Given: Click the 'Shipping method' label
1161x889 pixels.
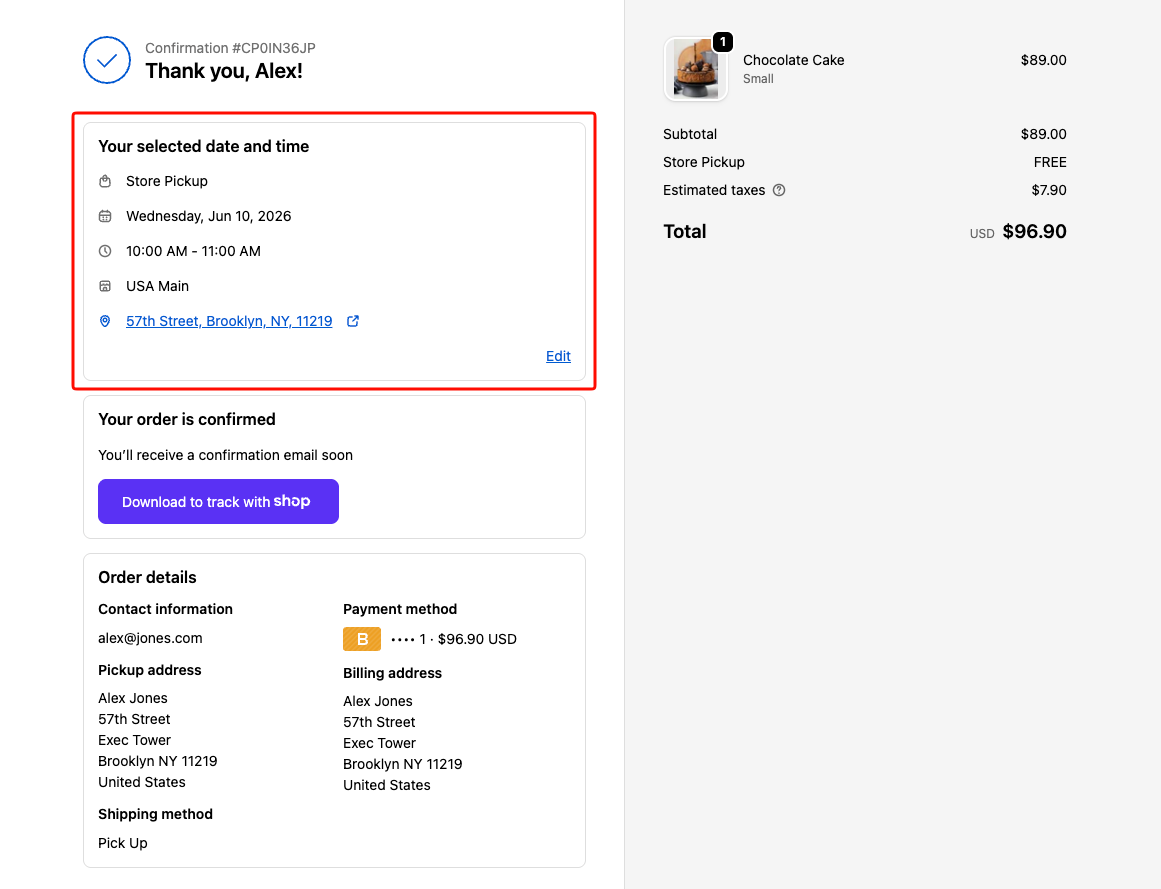Looking at the screenshot, I should (155, 814).
